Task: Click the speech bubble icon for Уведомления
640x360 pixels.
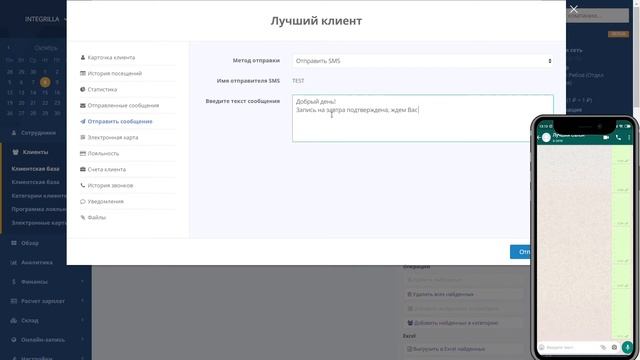Action: click(83, 201)
